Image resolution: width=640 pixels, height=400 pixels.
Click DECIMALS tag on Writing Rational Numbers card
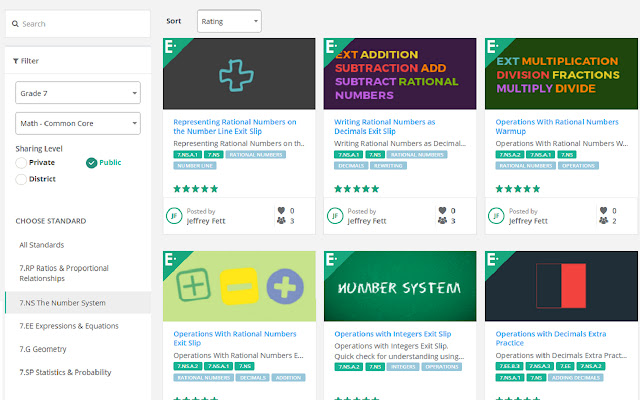pos(351,166)
